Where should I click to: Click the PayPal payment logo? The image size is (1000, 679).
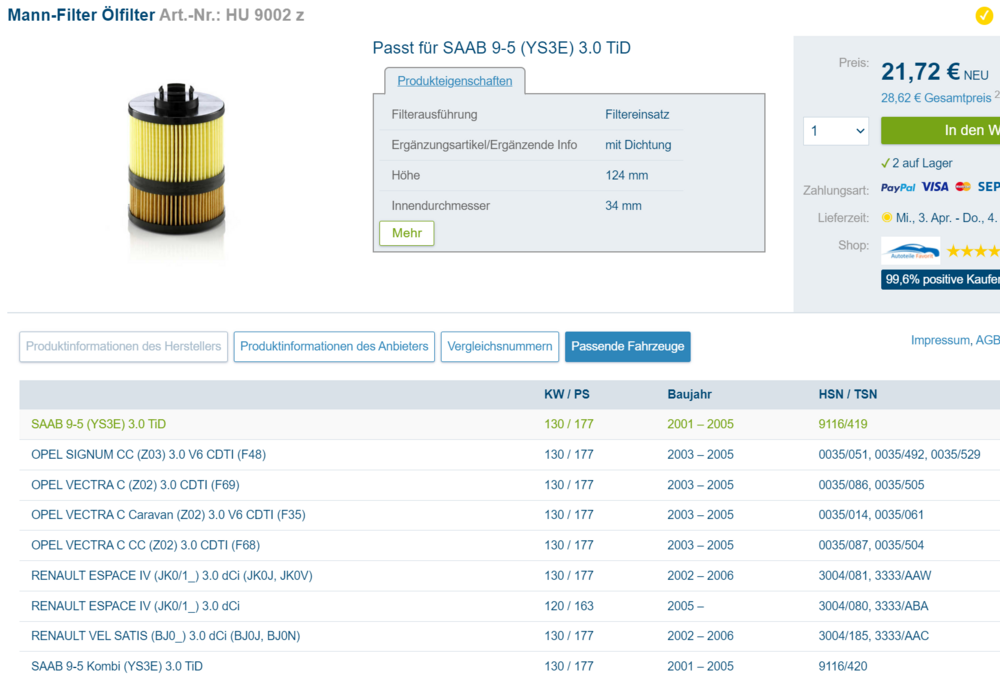click(898, 187)
